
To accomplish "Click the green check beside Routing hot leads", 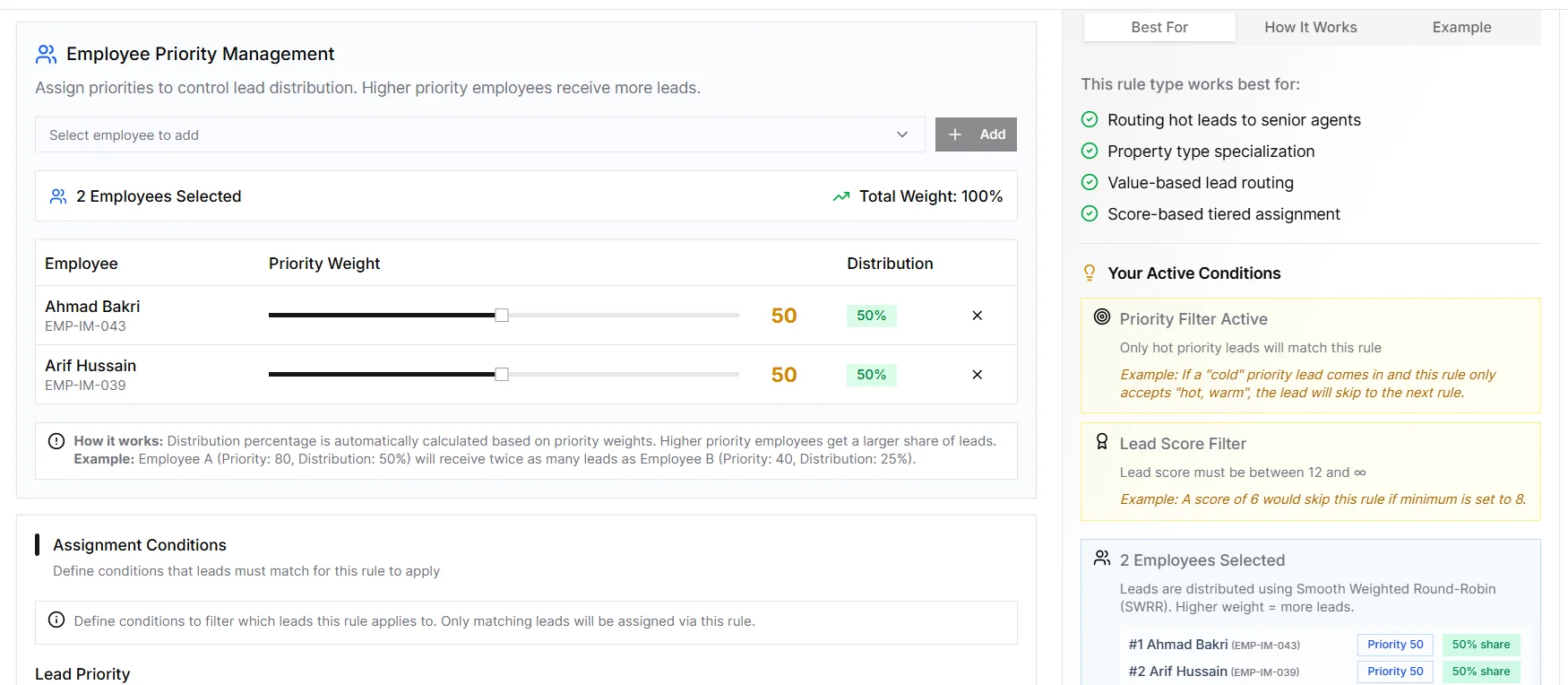I will pyautogui.click(x=1090, y=120).
